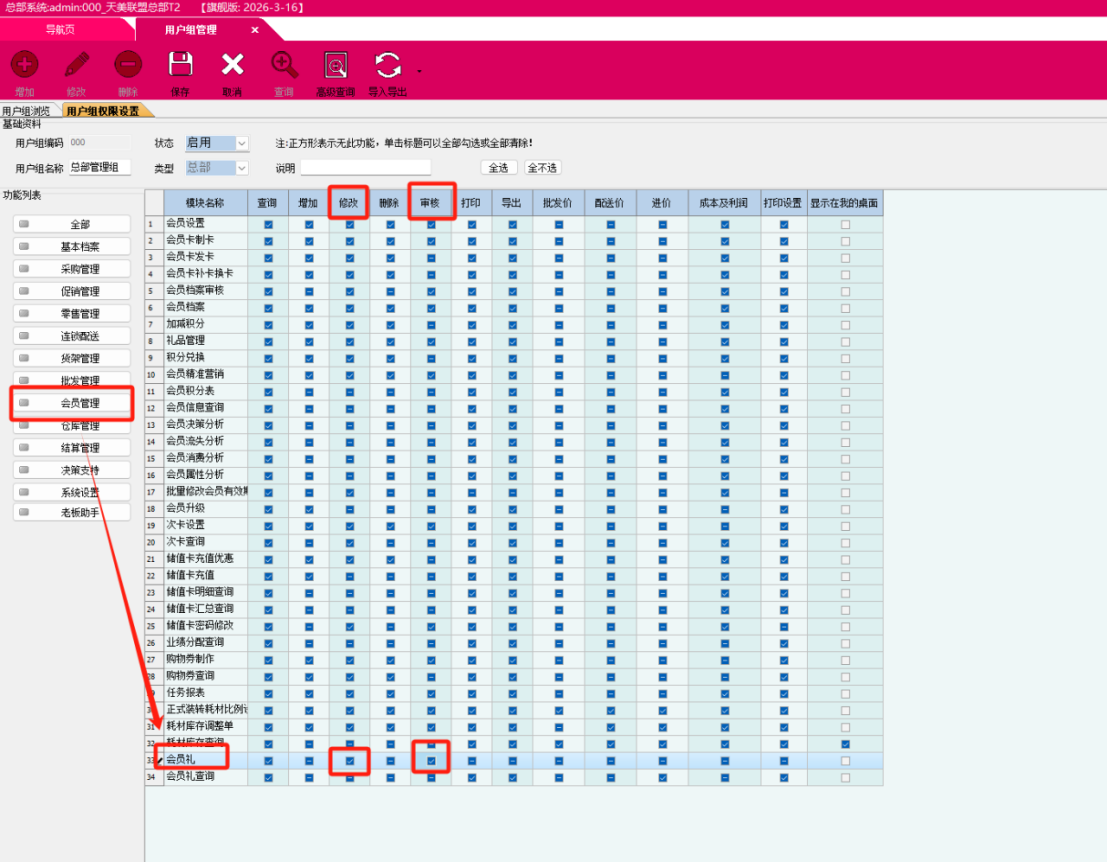Screen dimensions: 1107x862
Task: Click the 删除 (Delete) minus icon
Action: pyautogui.click(x=127, y=66)
